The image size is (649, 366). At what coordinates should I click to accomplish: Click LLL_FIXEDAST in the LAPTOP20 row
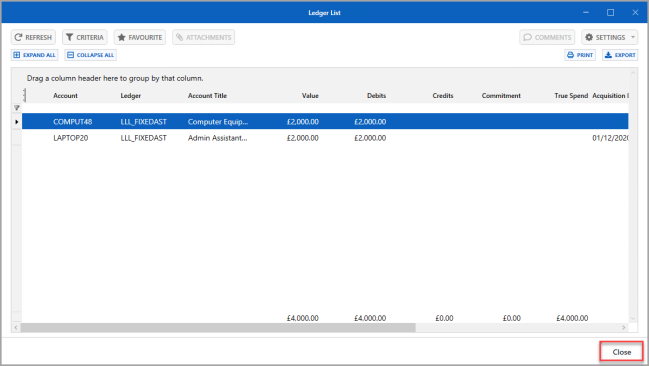[143, 138]
